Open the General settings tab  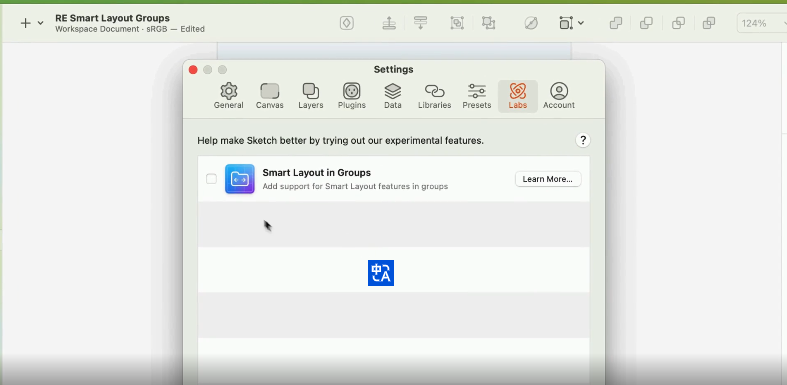click(x=228, y=96)
